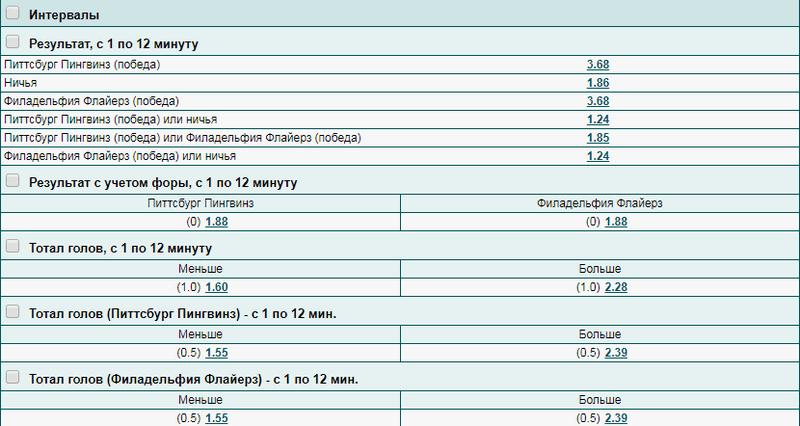Click Меньше header in Тотал голов, с 1 по 12 минуту
The height and width of the screenshot is (426, 800).
[201, 269]
